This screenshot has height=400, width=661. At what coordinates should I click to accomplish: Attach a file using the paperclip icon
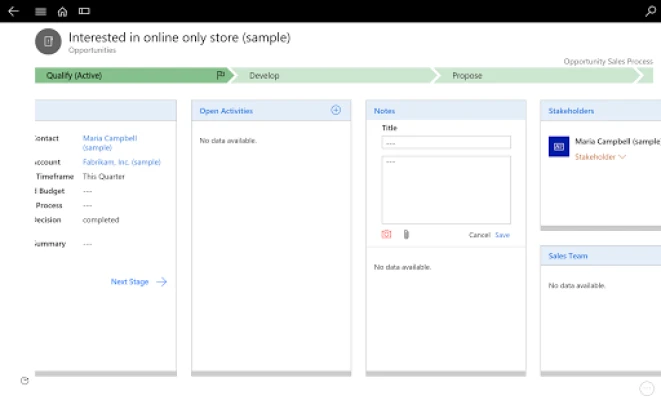(x=406, y=234)
